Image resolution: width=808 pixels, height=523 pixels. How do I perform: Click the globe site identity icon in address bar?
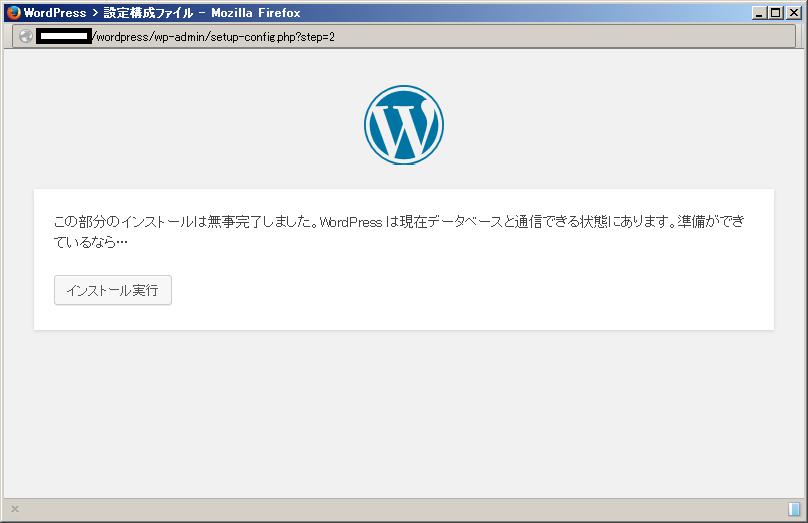tap(26, 36)
